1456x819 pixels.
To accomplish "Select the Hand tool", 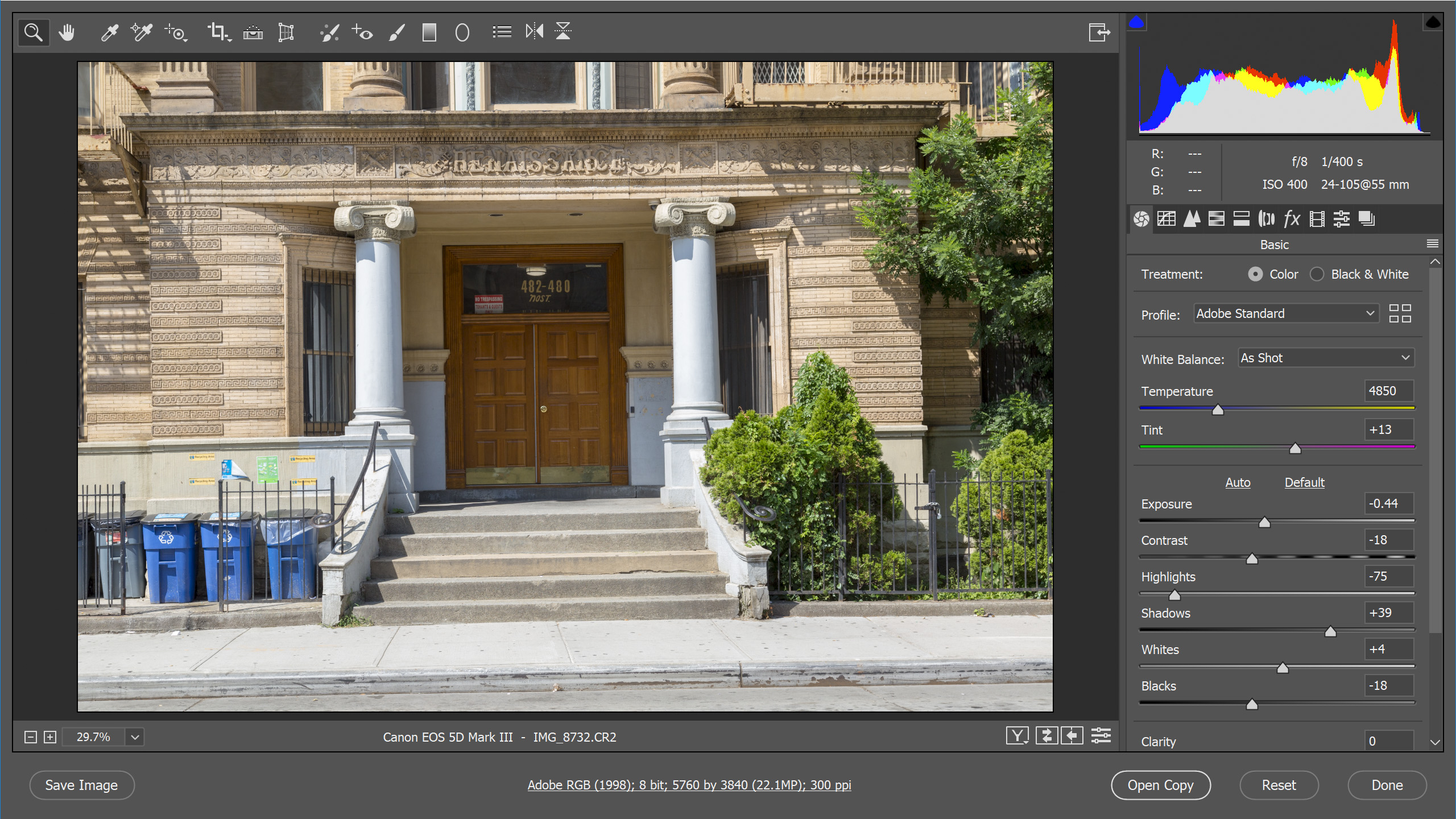I will click(x=67, y=32).
